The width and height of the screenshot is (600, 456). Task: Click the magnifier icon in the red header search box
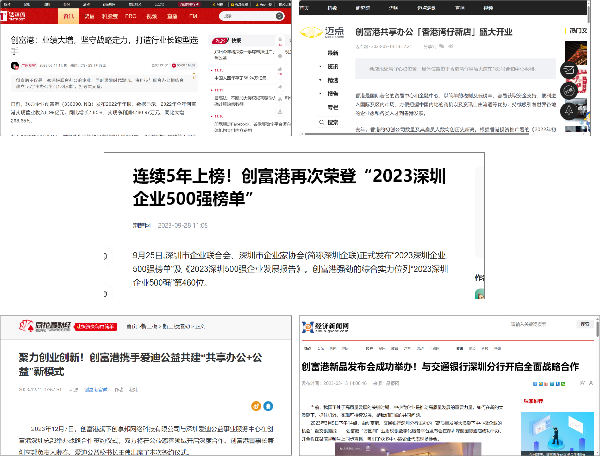(279, 16)
